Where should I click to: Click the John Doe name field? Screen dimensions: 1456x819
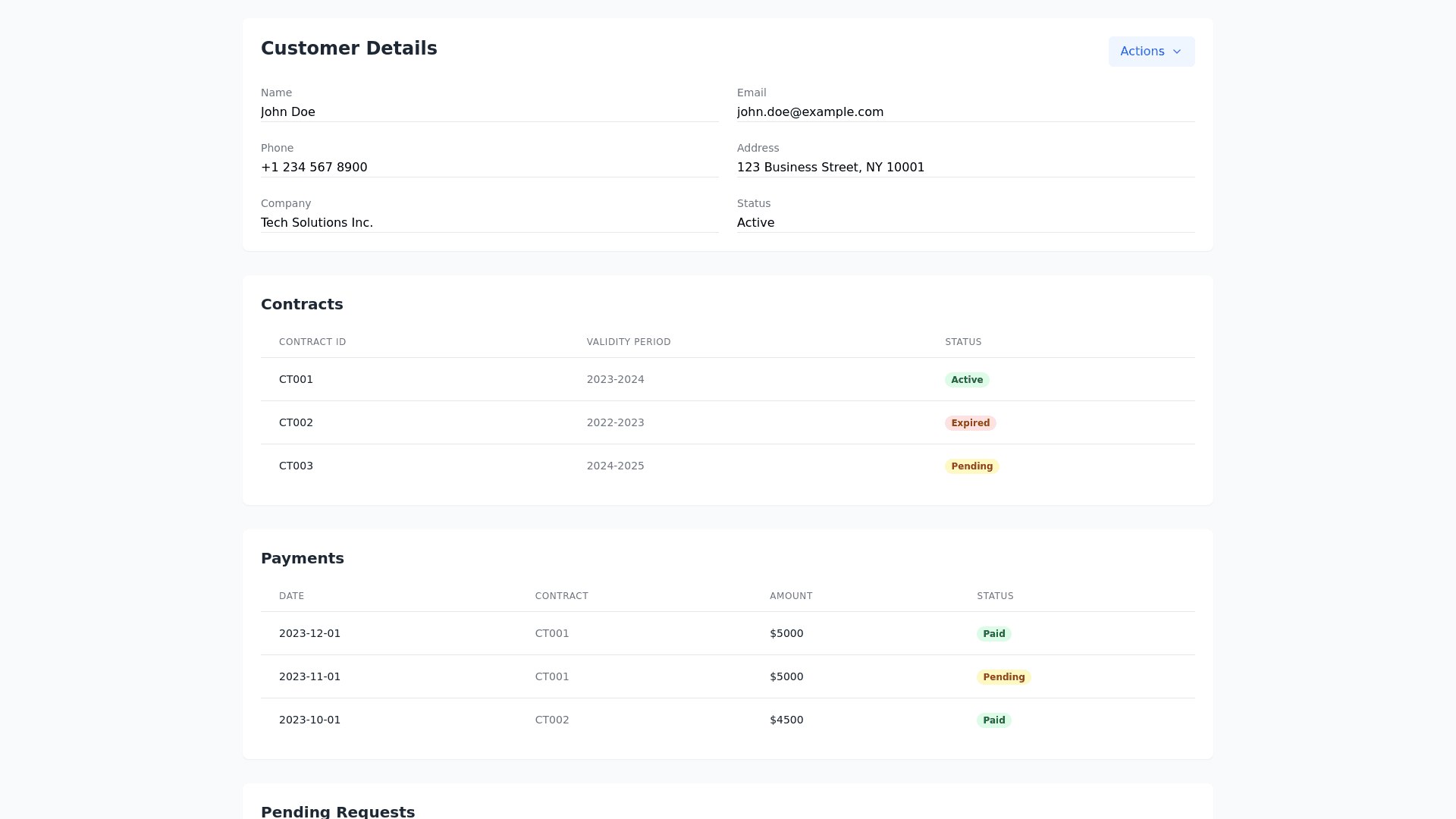click(x=288, y=112)
